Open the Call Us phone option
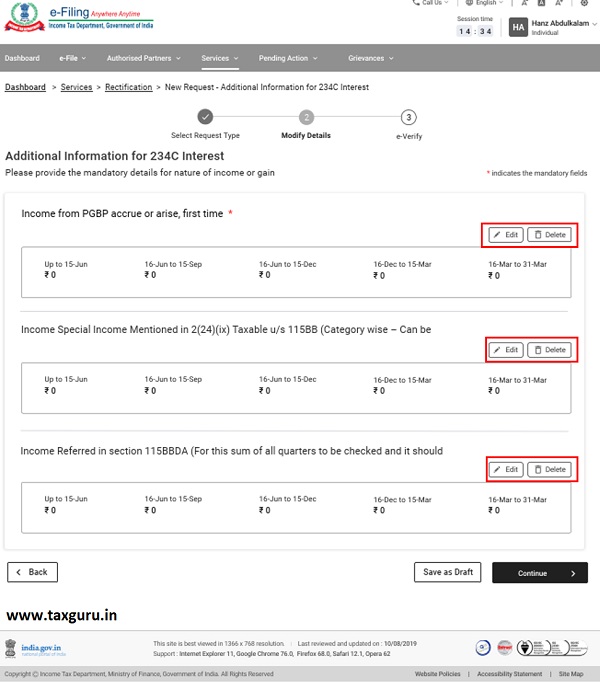The width and height of the screenshot is (600, 682). point(430,3)
